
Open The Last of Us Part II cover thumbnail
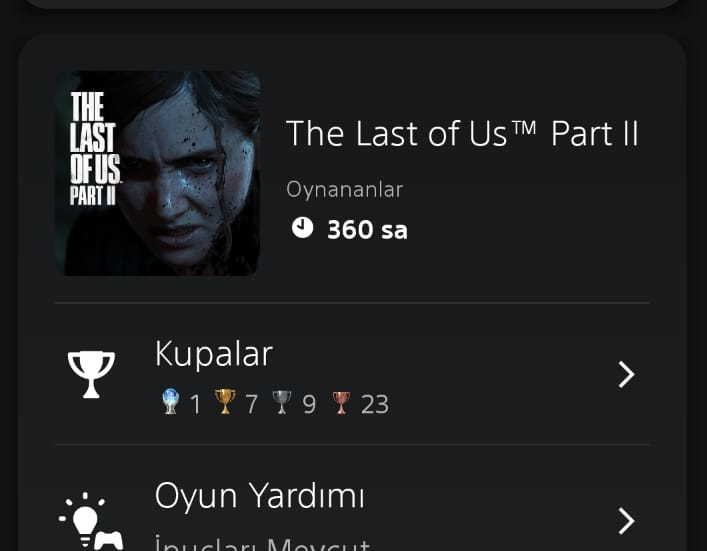coord(157,173)
